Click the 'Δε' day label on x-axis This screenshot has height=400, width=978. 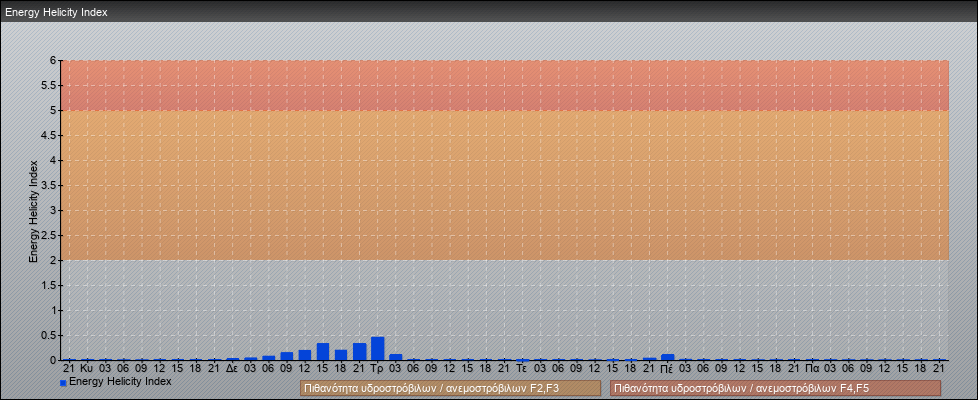(x=232, y=368)
